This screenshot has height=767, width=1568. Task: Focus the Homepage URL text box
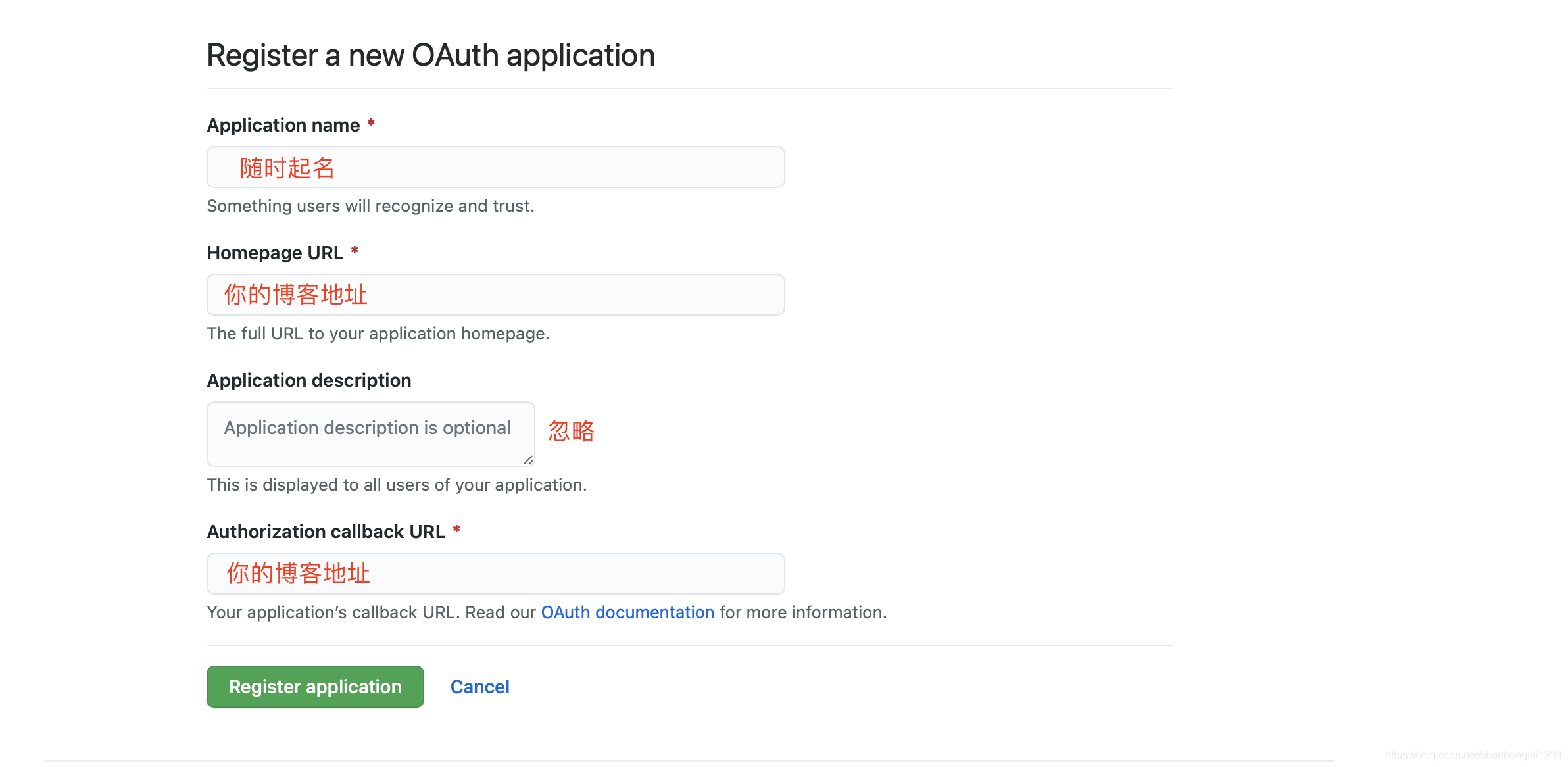click(x=495, y=295)
